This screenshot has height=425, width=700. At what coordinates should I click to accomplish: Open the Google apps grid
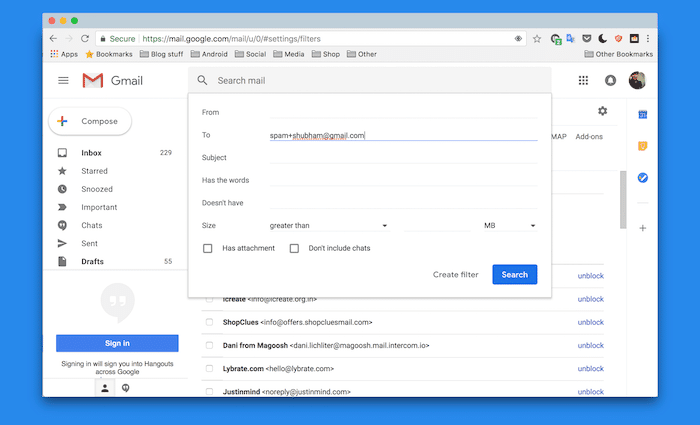583,80
